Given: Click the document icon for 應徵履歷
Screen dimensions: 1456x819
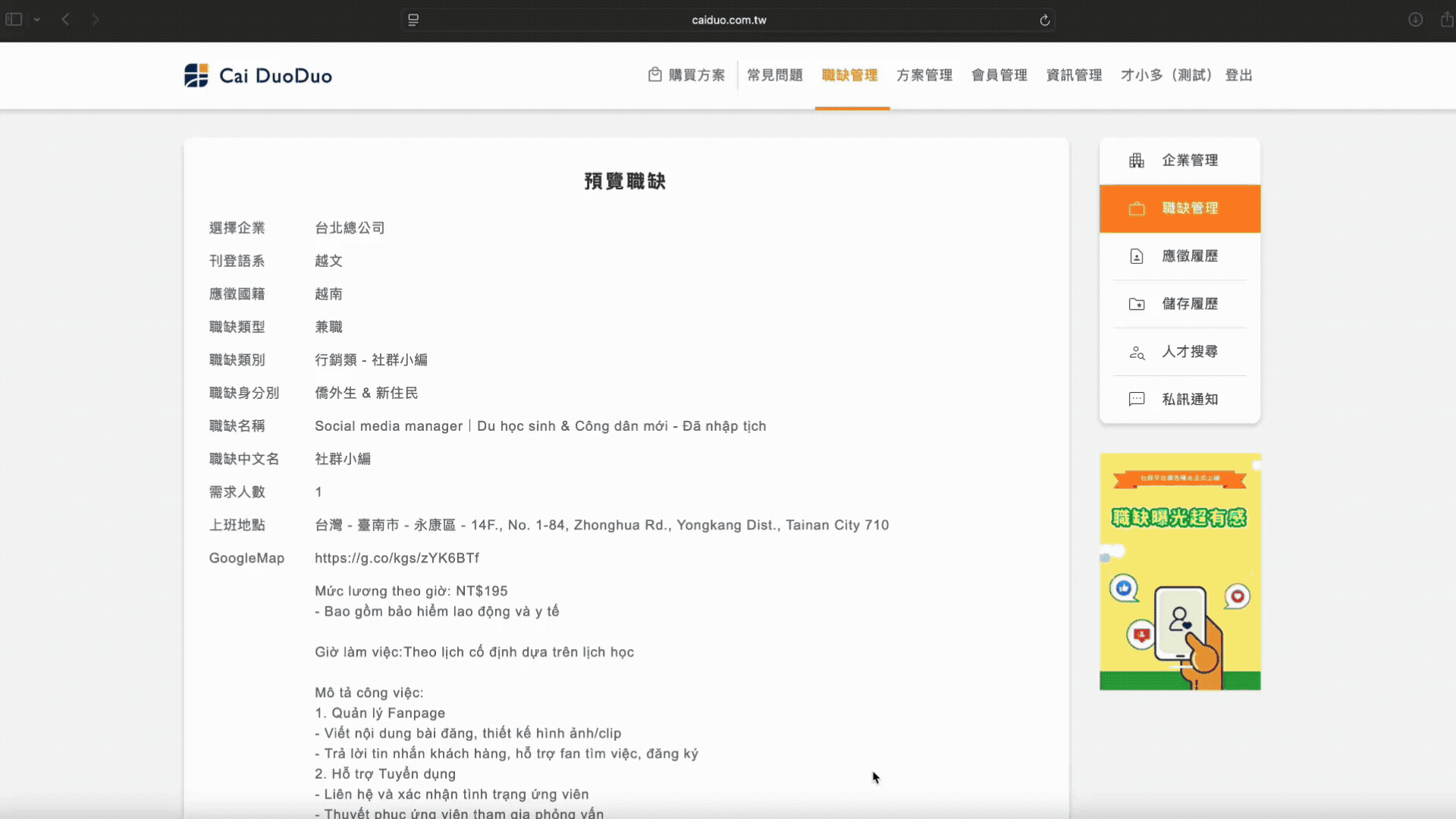Looking at the screenshot, I should 1136,256.
